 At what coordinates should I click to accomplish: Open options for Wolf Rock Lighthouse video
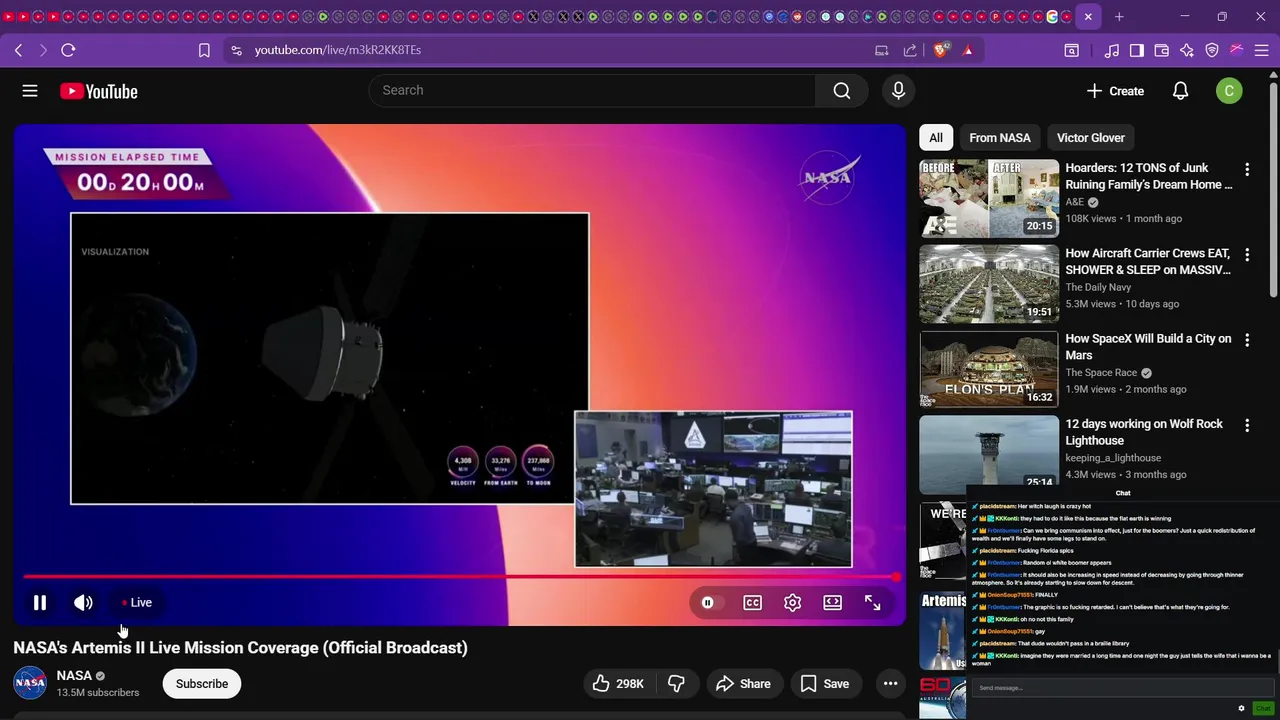pyautogui.click(x=1247, y=425)
